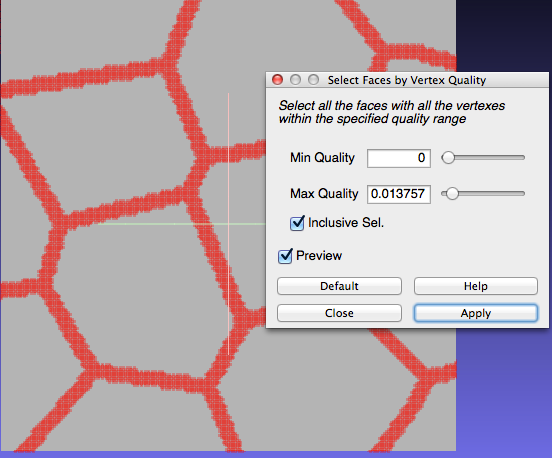The width and height of the screenshot is (552, 458).
Task: Click the Apply button
Action: [476, 313]
